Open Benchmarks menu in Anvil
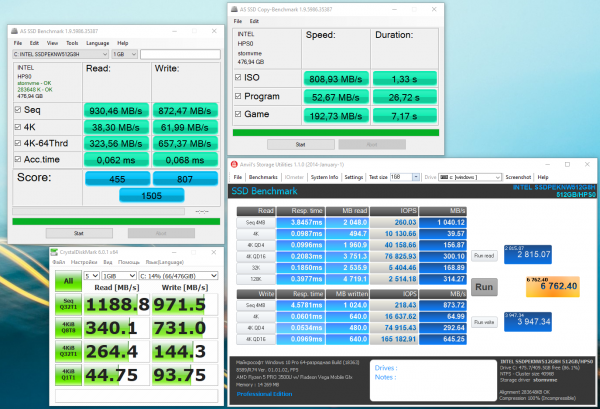 click(x=263, y=177)
